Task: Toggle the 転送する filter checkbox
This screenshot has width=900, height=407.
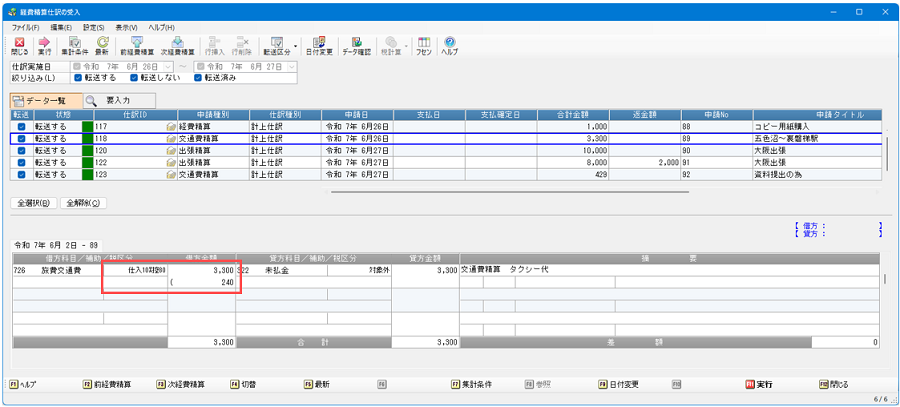Action: click(x=78, y=78)
